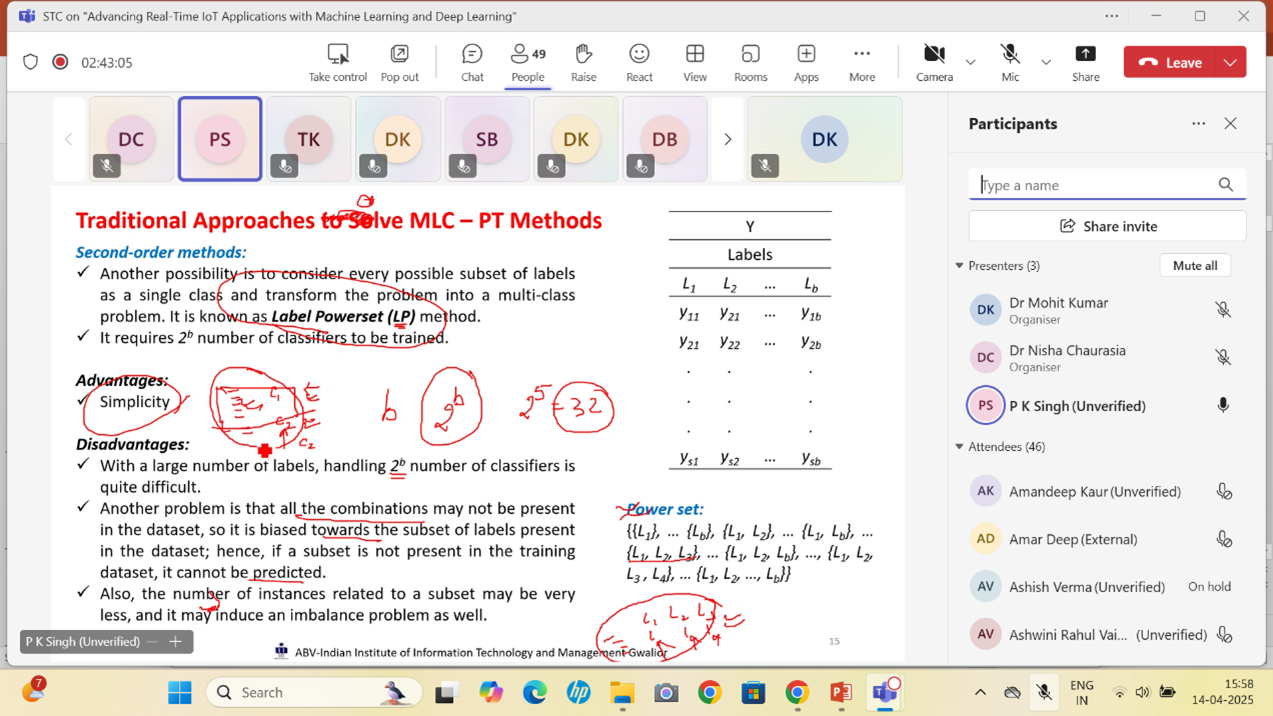Screen dimensions: 1273x716
Task: Click the minus on P K Singh name tag
Action: 152,642
